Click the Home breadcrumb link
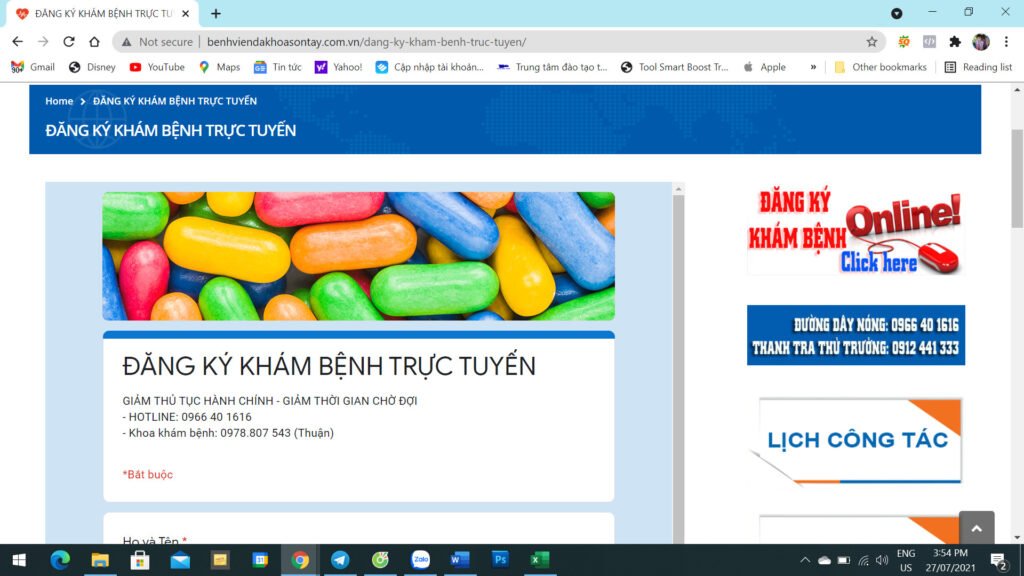The height and width of the screenshot is (576, 1024). pyautogui.click(x=59, y=101)
